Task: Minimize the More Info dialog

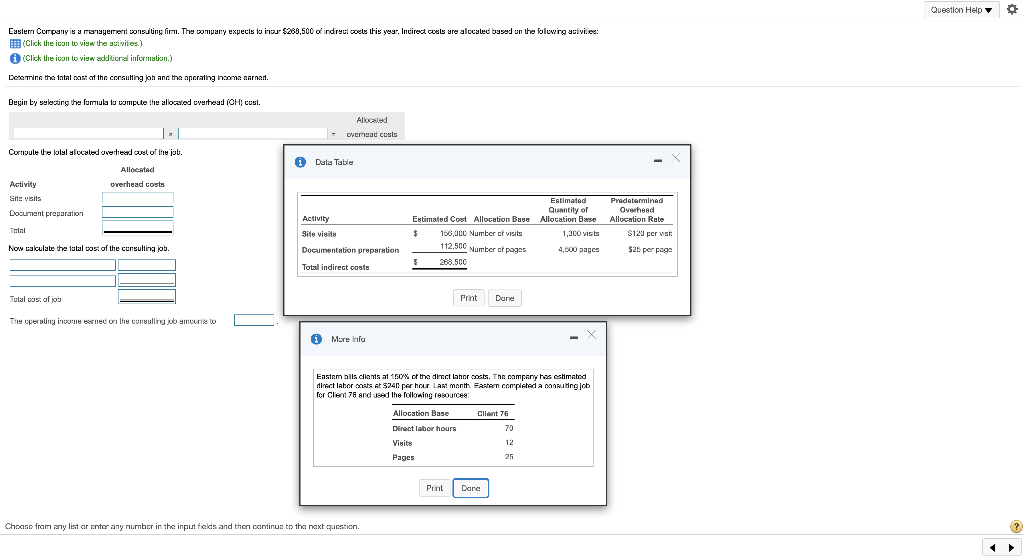Action: 573,338
